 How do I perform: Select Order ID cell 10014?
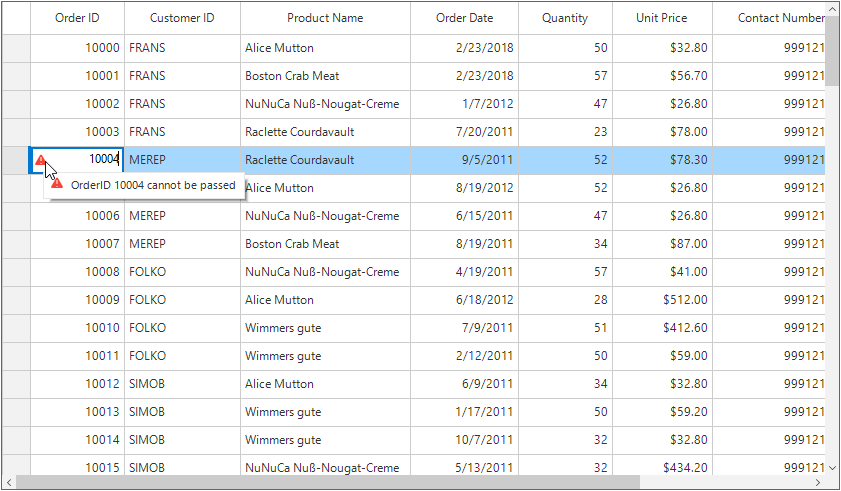coord(77,440)
